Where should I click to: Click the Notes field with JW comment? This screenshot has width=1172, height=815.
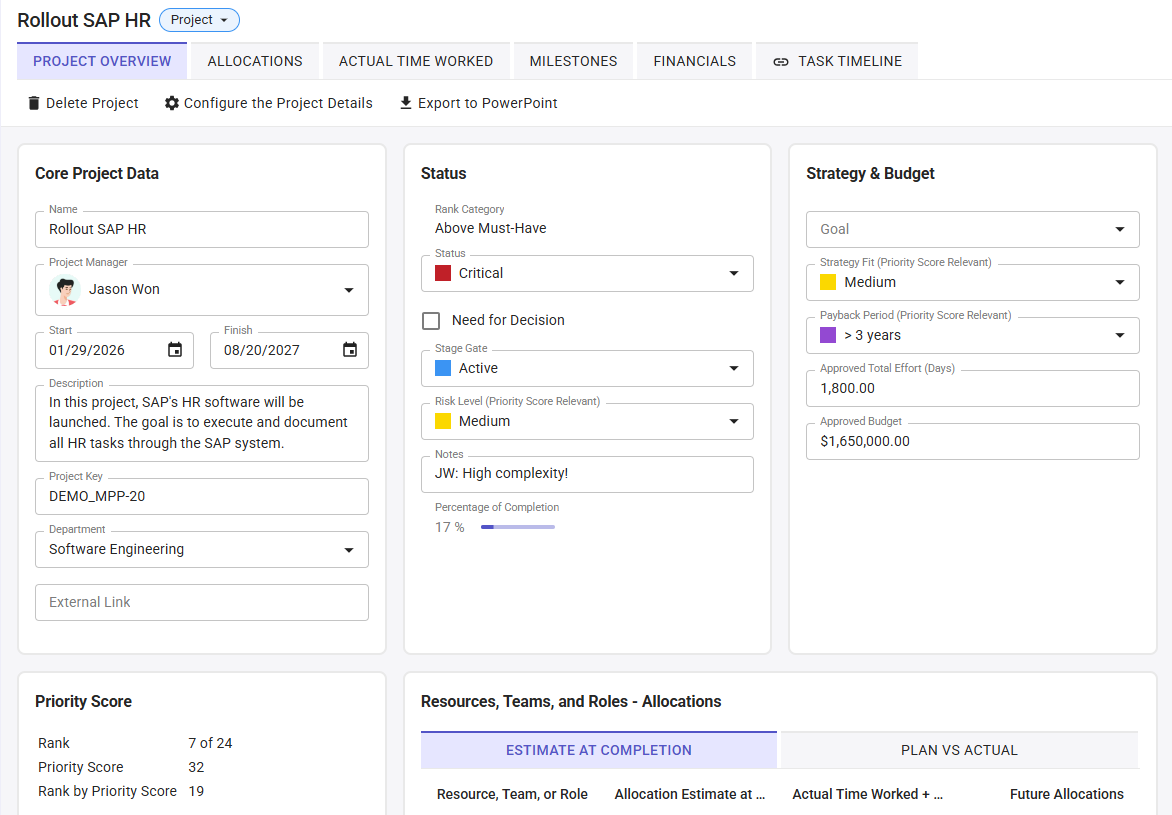[x=587, y=474]
